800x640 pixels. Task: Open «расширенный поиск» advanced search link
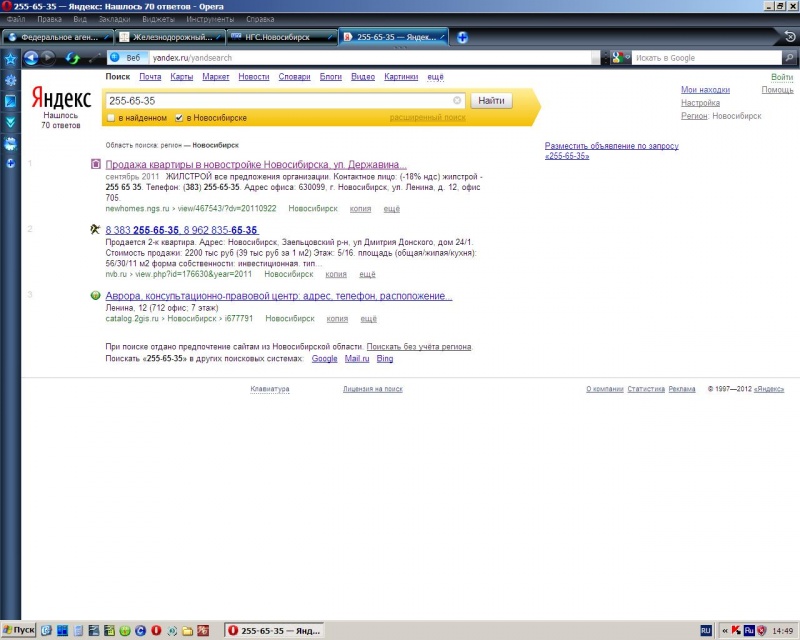(428, 117)
